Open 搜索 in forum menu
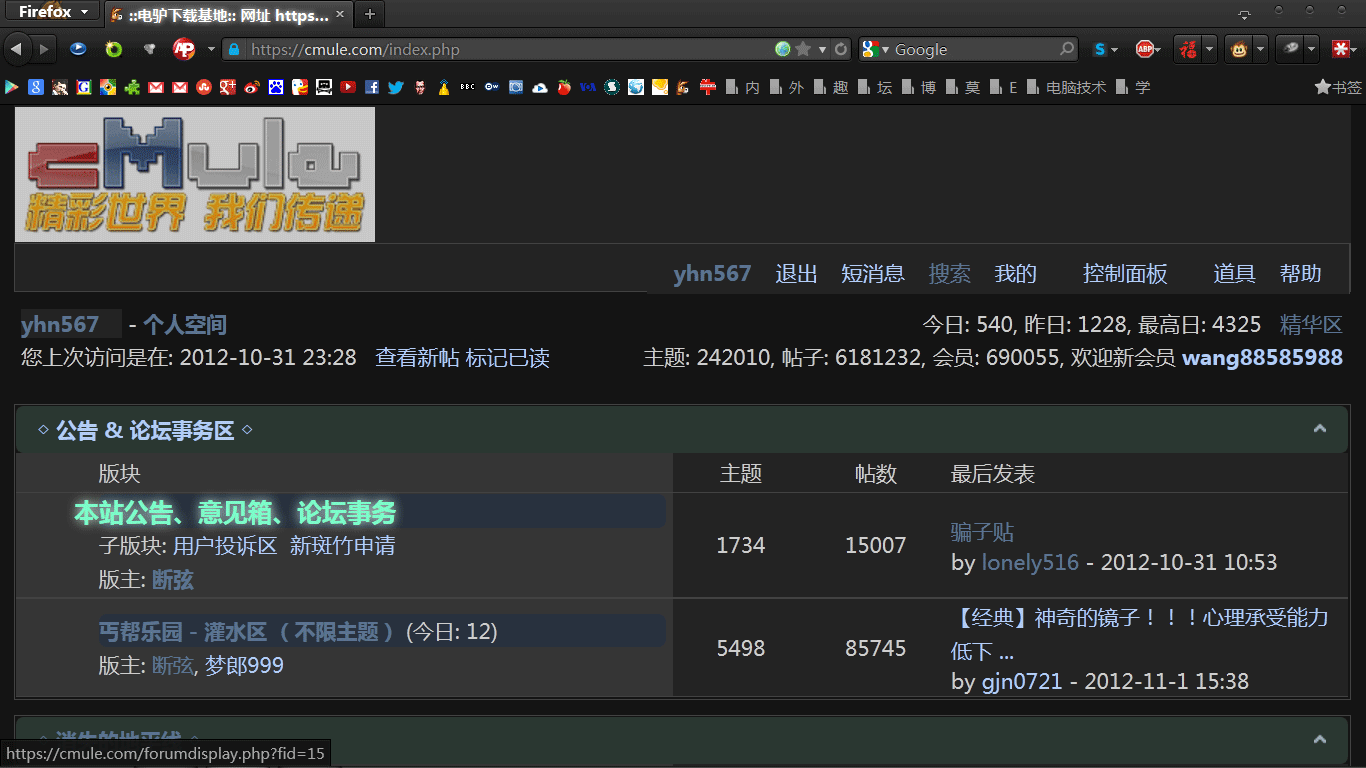 click(950, 274)
